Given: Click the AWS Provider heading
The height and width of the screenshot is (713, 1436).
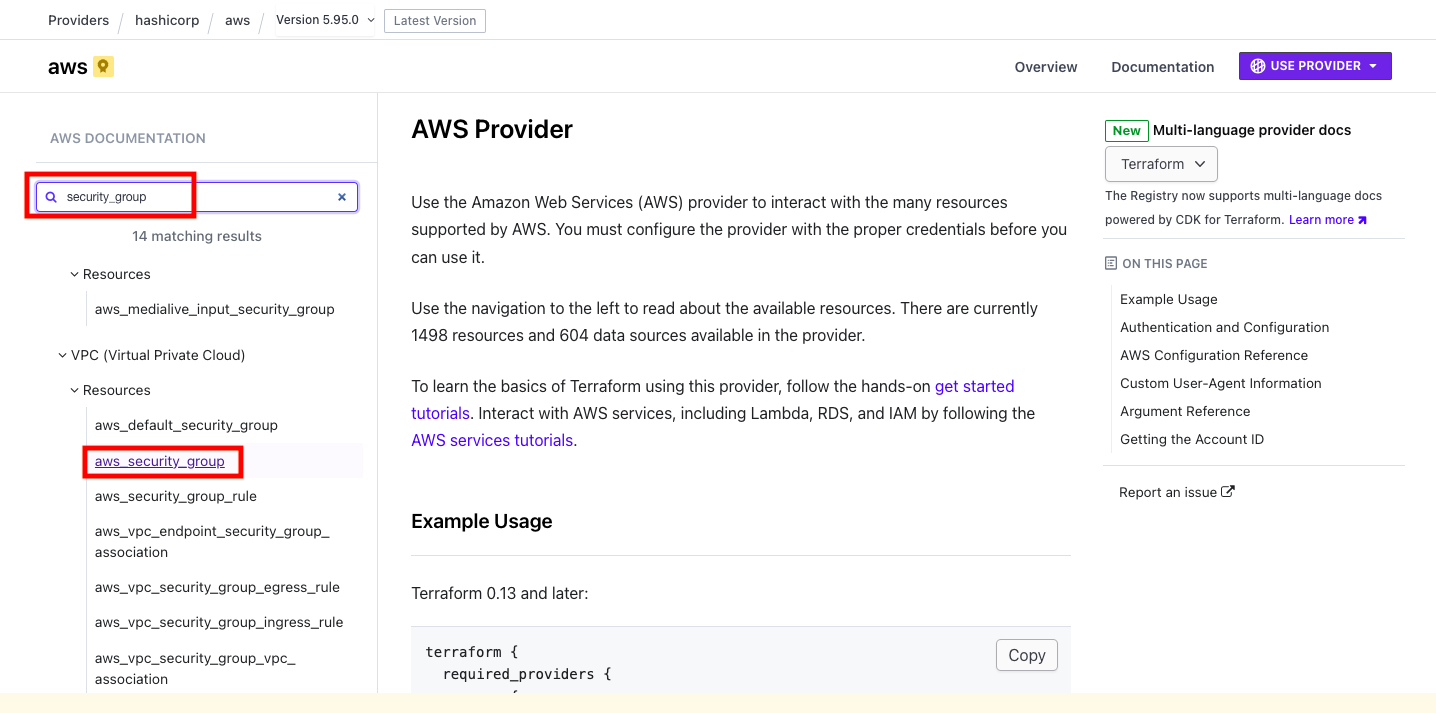Looking at the screenshot, I should [492, 129].
